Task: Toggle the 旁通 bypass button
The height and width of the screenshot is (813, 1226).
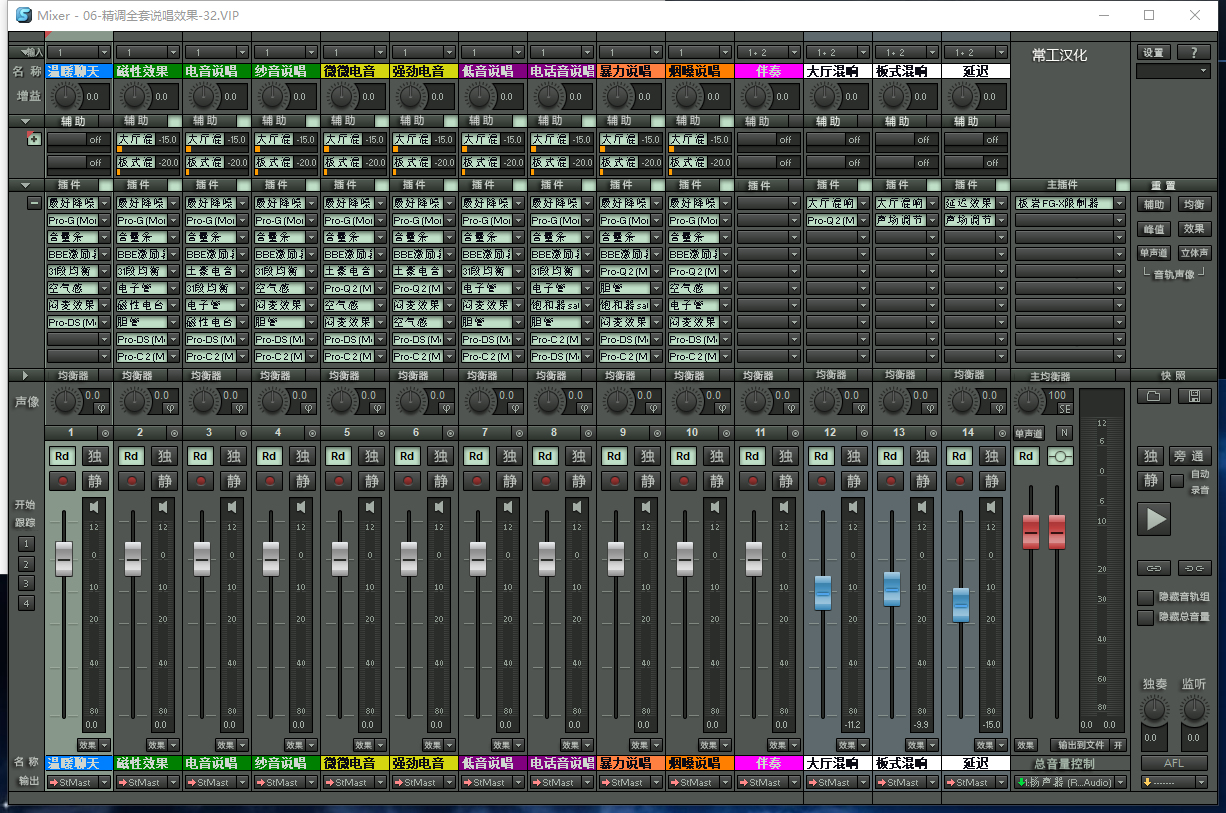Action: point(1191,456)
